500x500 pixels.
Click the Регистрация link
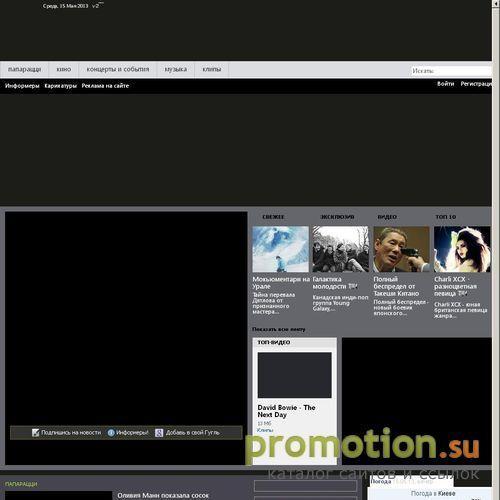pyautogui.click(x=476, y=84)
